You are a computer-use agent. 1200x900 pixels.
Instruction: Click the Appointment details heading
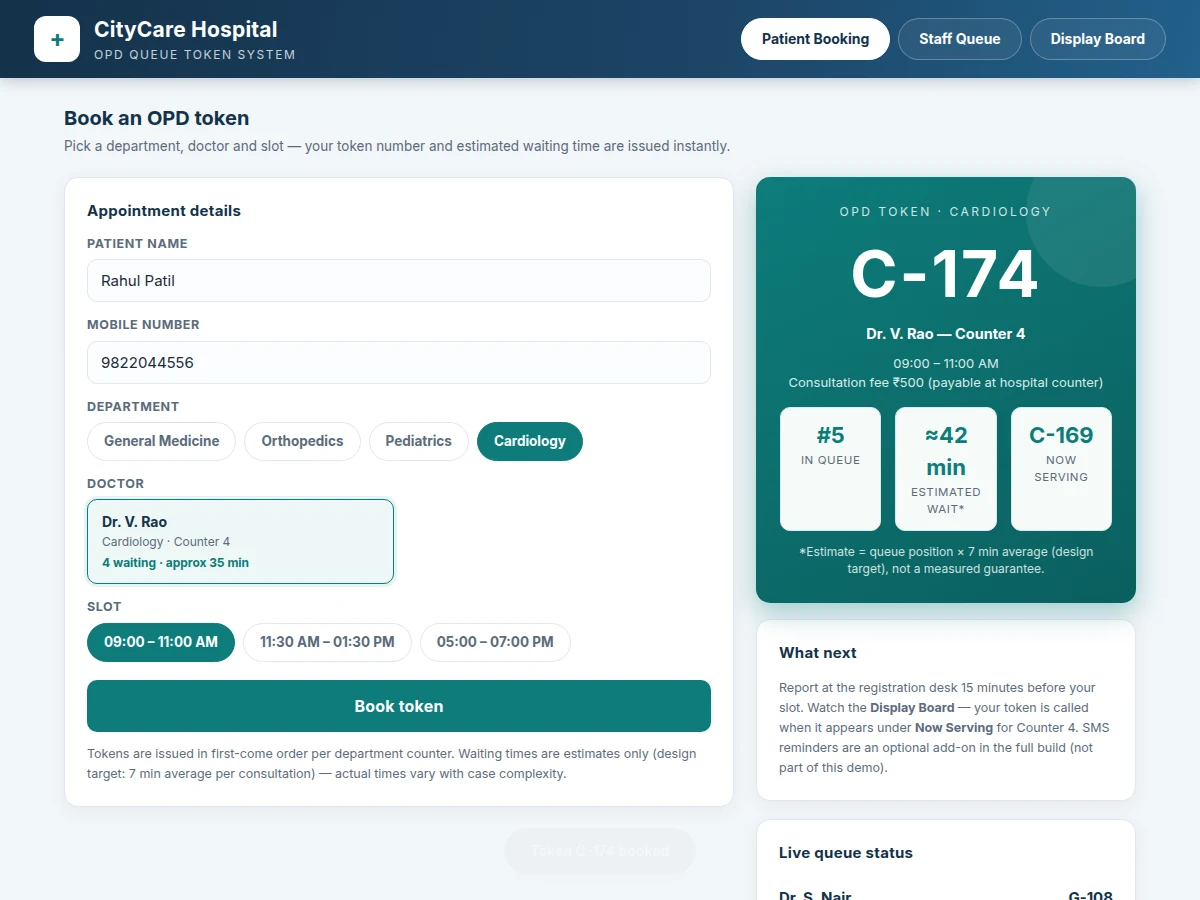164,211
